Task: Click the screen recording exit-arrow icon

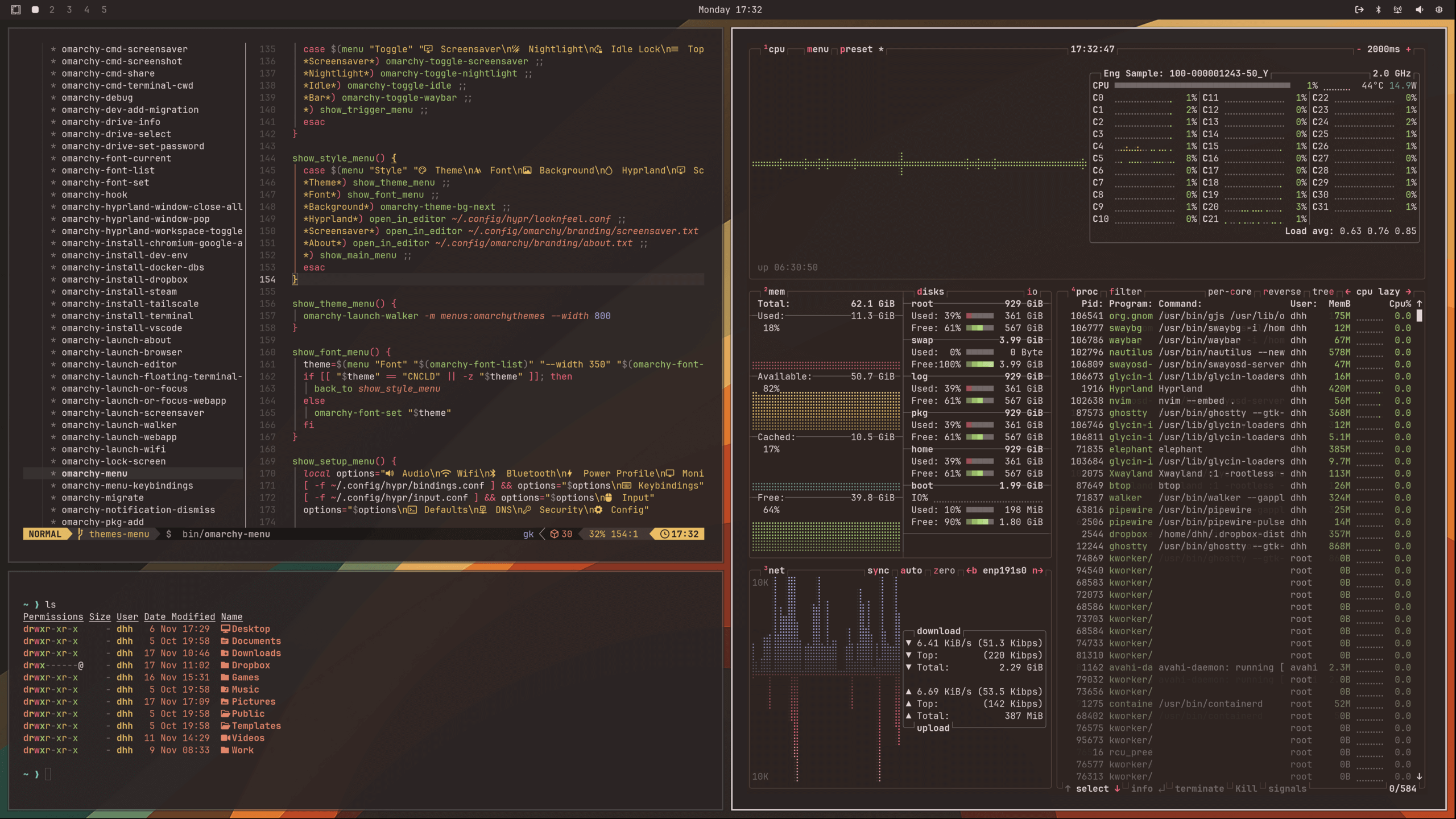Action: [1359, 10]
